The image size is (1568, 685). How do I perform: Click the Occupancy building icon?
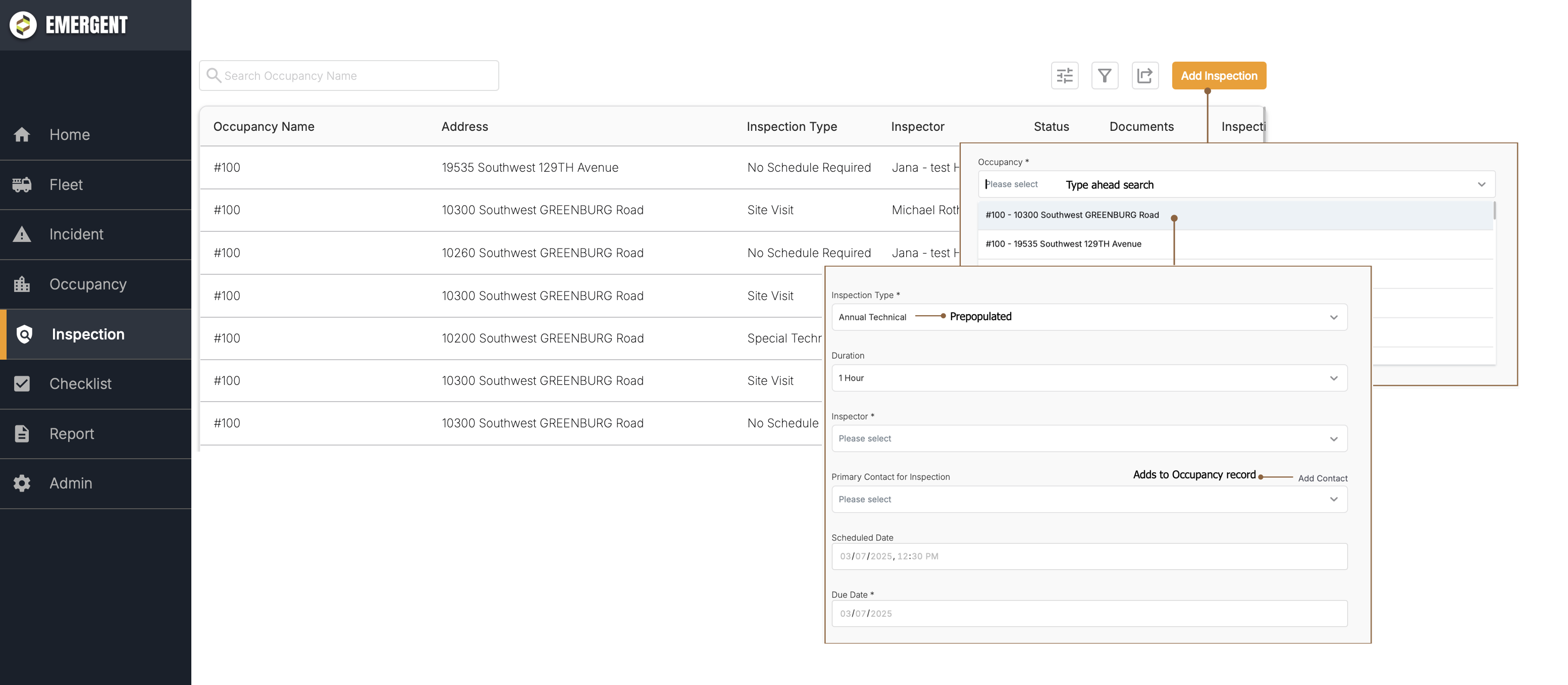pos(22,284)
